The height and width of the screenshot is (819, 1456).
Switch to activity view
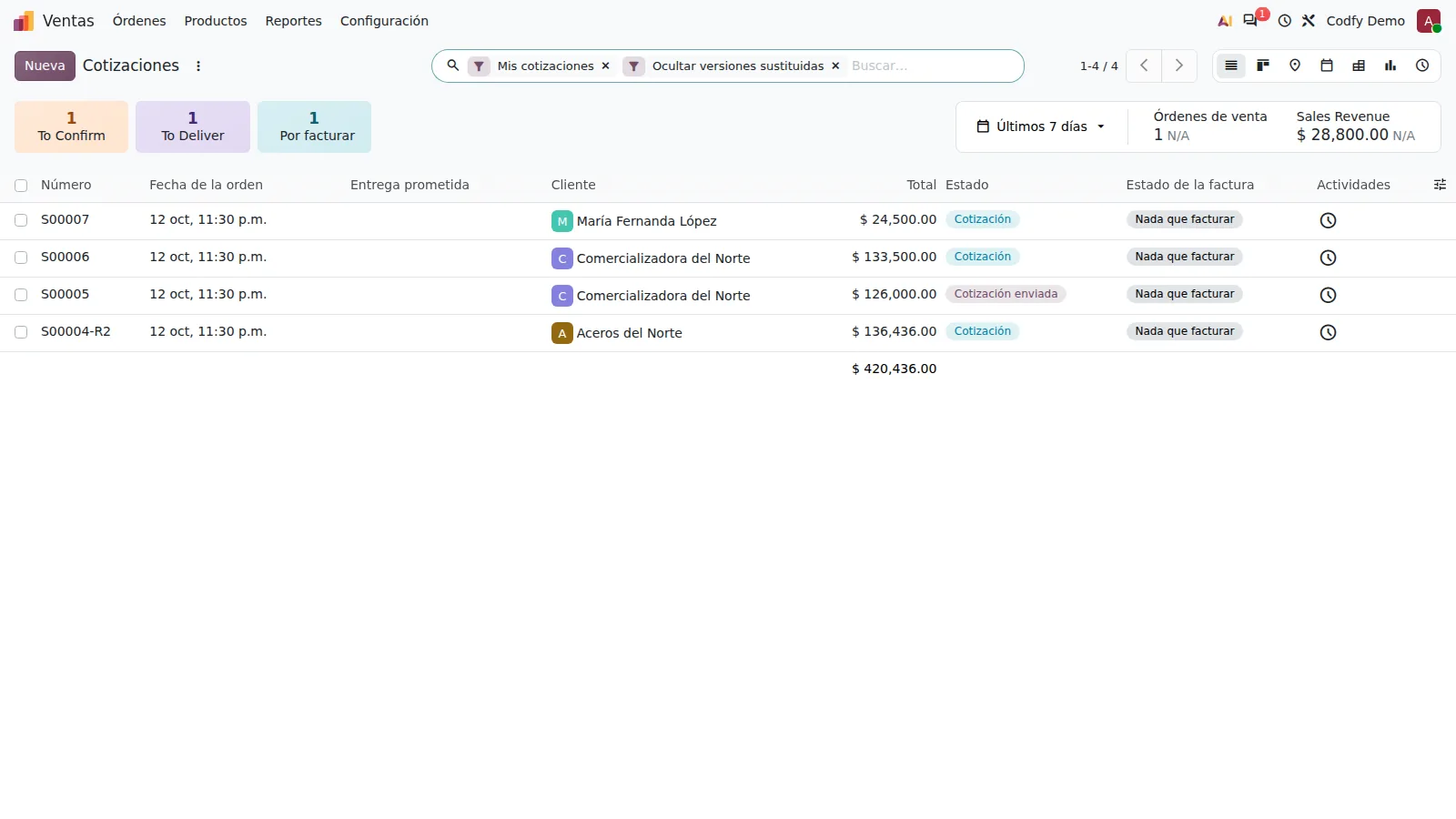1422,66
